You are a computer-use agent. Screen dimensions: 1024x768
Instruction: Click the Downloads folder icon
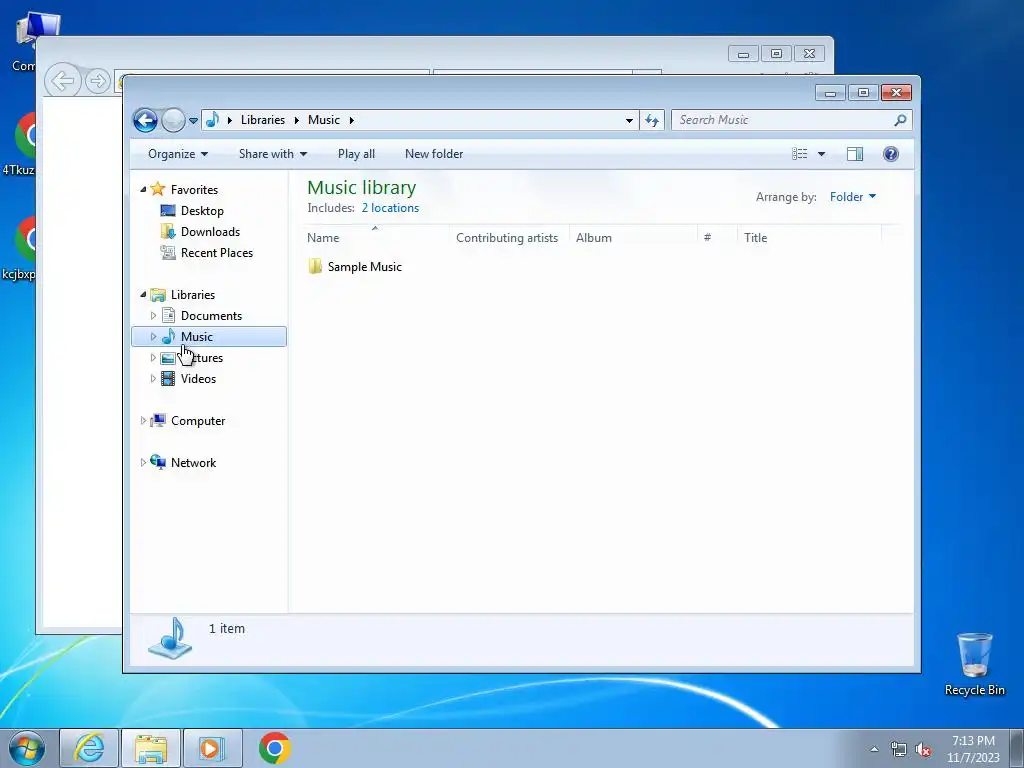[x=168, y=231]
